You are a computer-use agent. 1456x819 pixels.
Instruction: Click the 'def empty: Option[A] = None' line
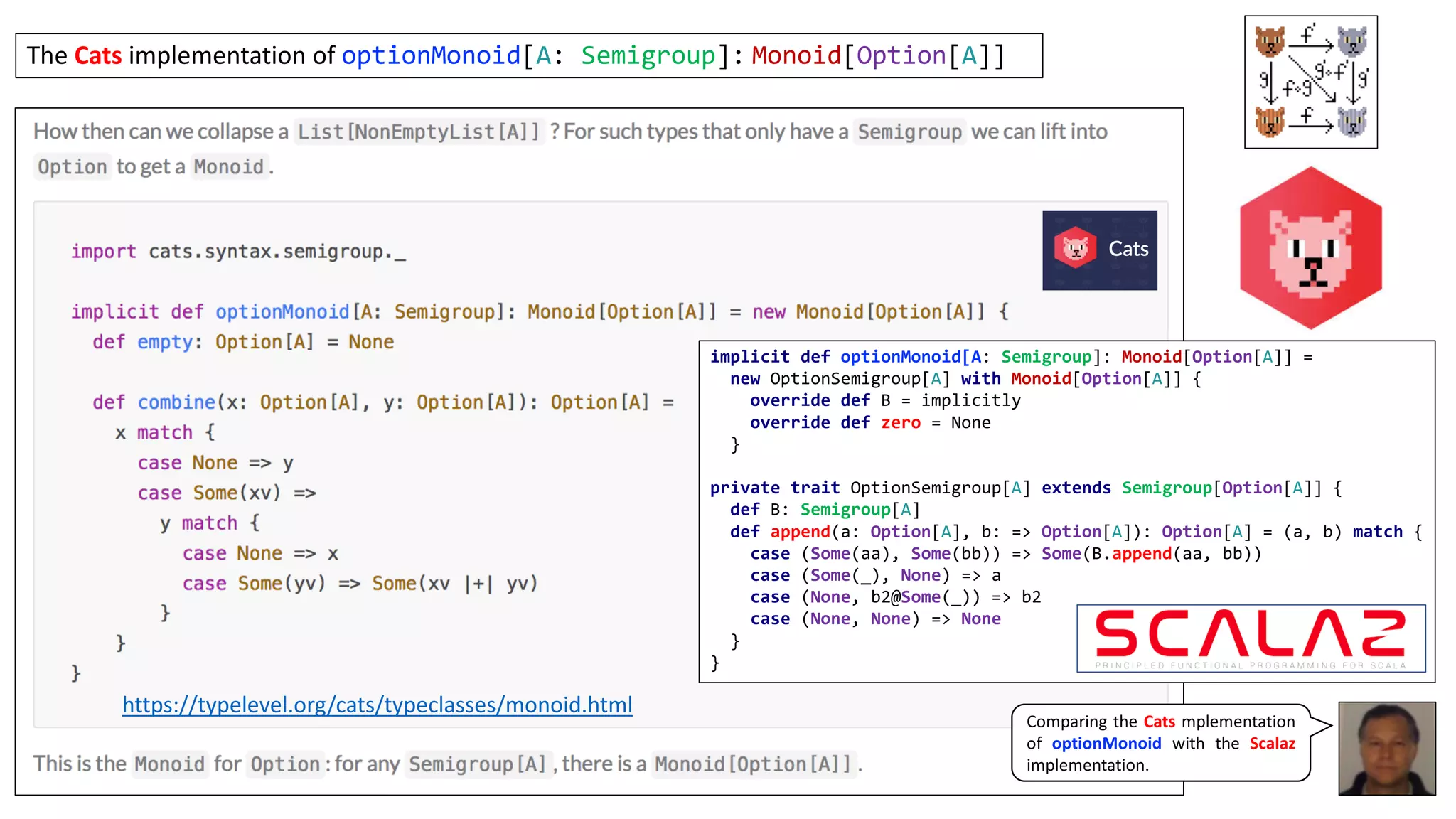point(242,342)
